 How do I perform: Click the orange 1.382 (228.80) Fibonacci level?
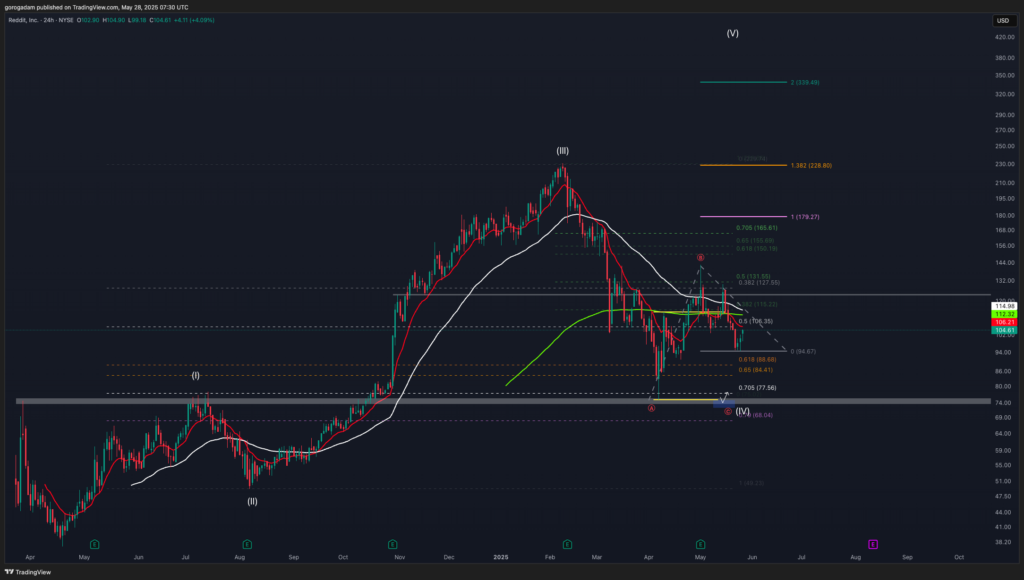tap(743, 165)
